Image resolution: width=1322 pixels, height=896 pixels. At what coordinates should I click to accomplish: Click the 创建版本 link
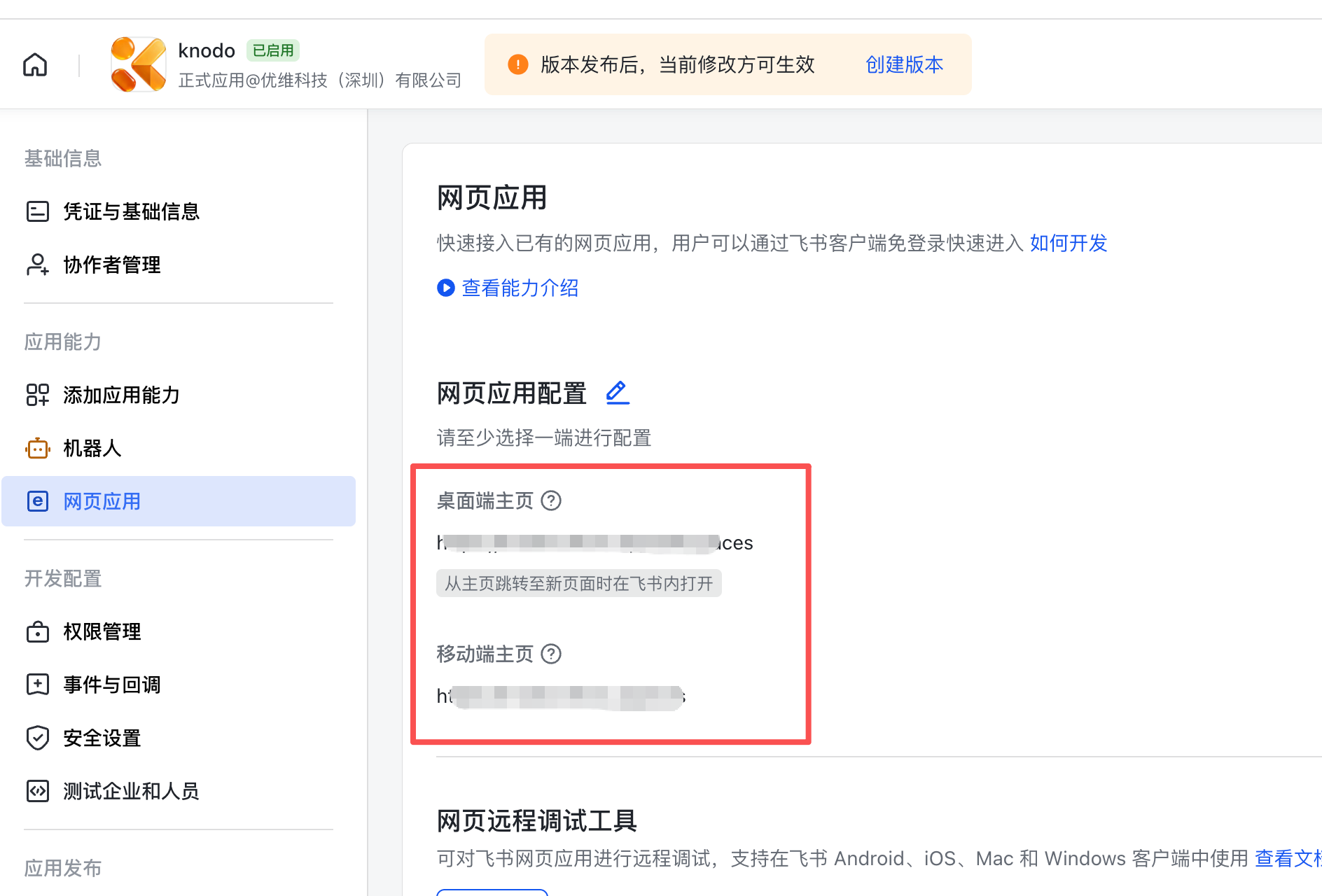click(903, 64)
